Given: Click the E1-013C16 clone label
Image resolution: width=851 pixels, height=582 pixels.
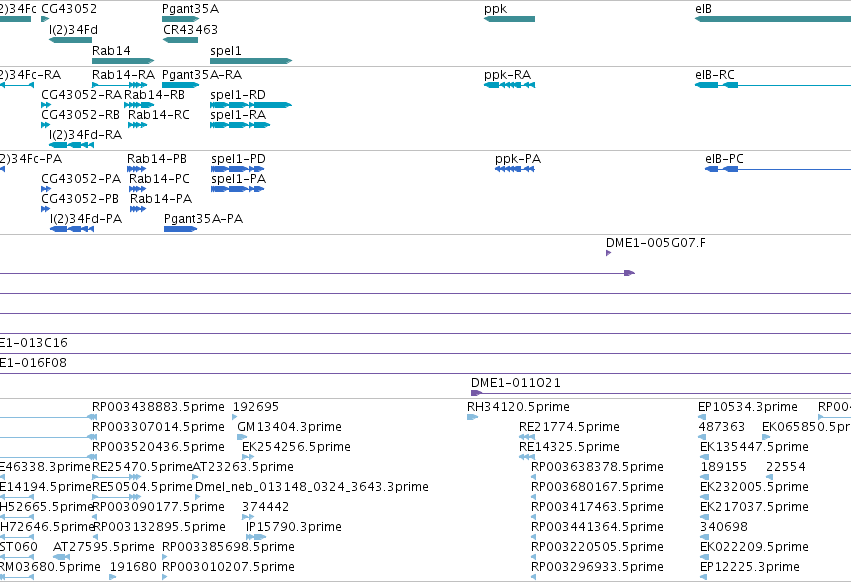Looking at the screenshot, I should [34, 343].
